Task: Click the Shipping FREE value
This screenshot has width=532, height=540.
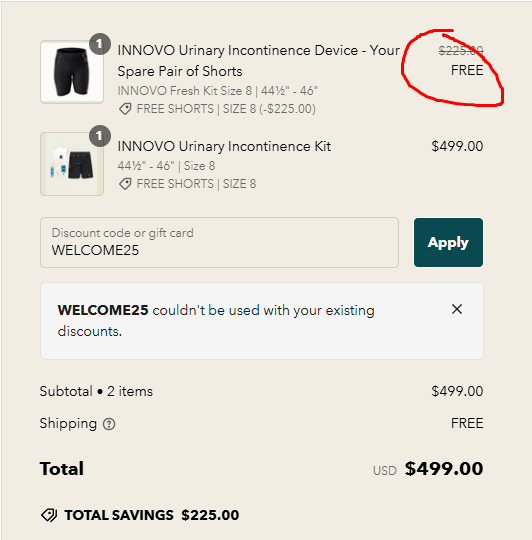Action: click(x=467, y=423)
